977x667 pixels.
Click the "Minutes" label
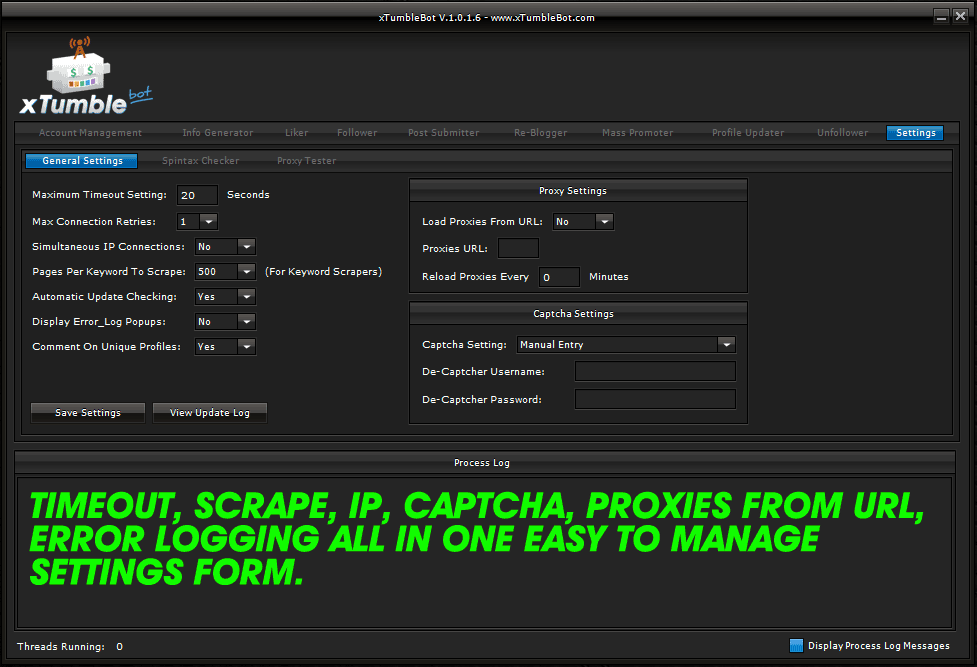click(609, 277)
